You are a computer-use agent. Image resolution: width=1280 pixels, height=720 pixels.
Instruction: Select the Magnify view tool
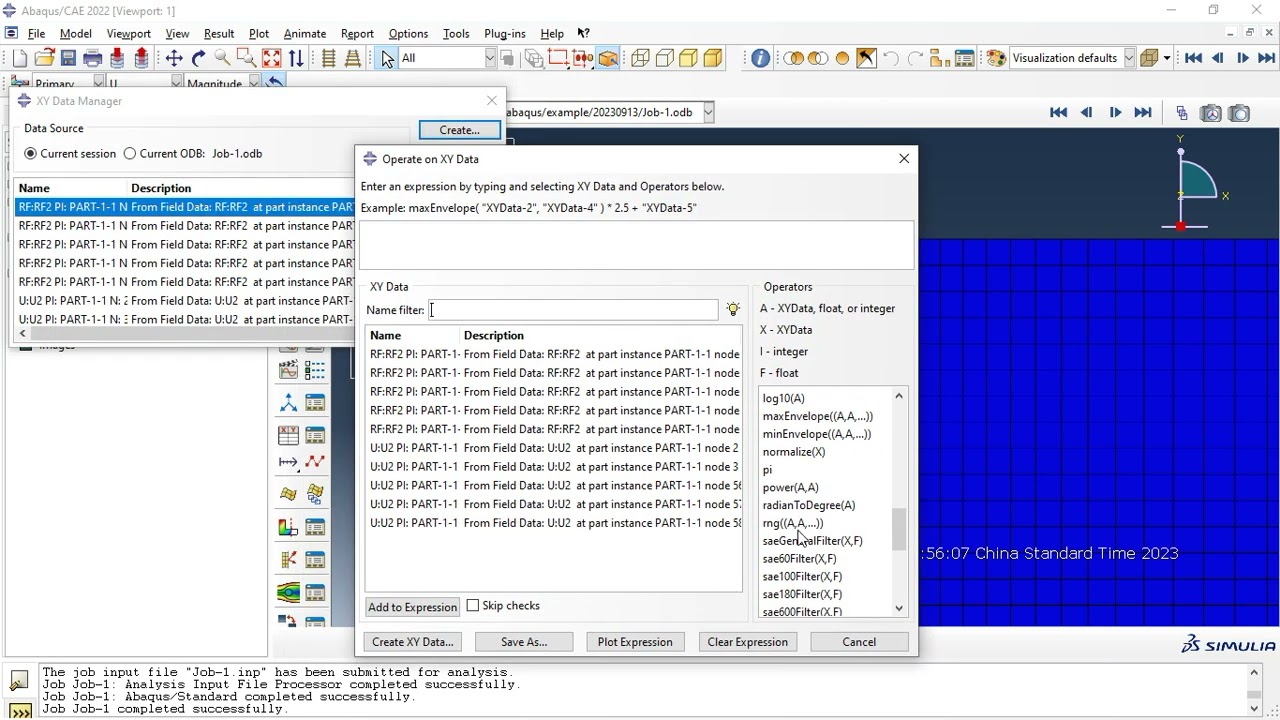click(x=222, y=58)
